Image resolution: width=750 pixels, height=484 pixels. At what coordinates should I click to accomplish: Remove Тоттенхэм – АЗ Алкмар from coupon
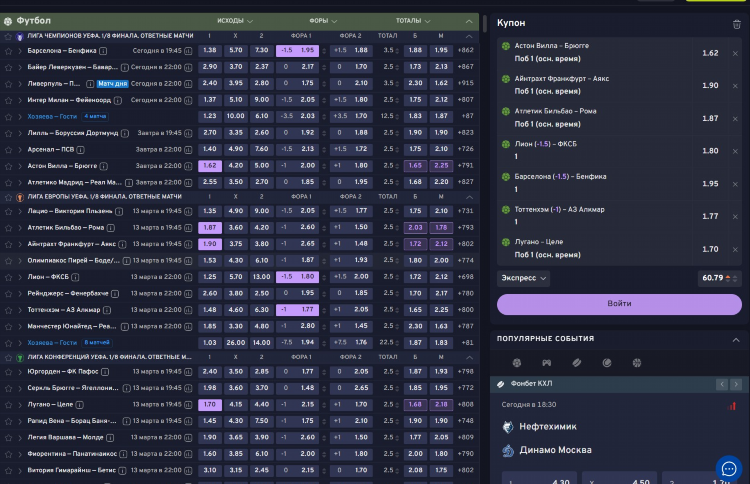735,217
